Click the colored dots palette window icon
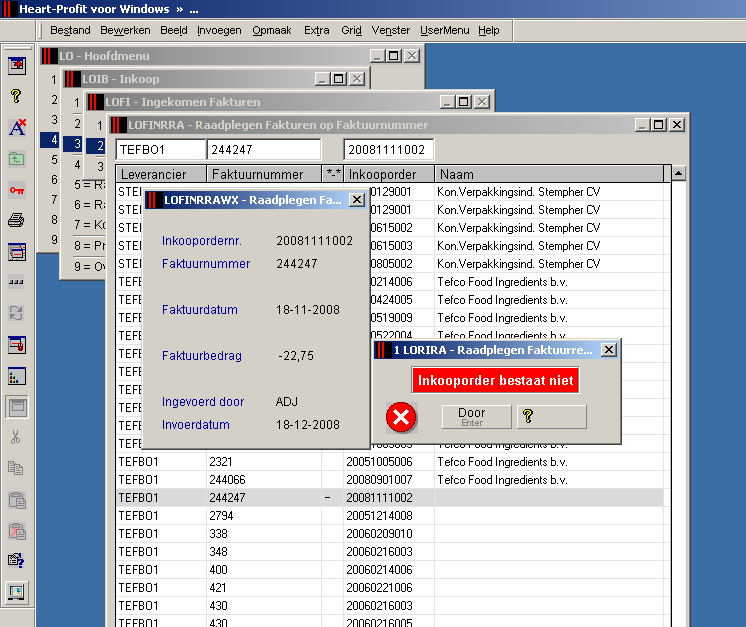This screenshot has height=627, width=746. (x=17, y=376)
